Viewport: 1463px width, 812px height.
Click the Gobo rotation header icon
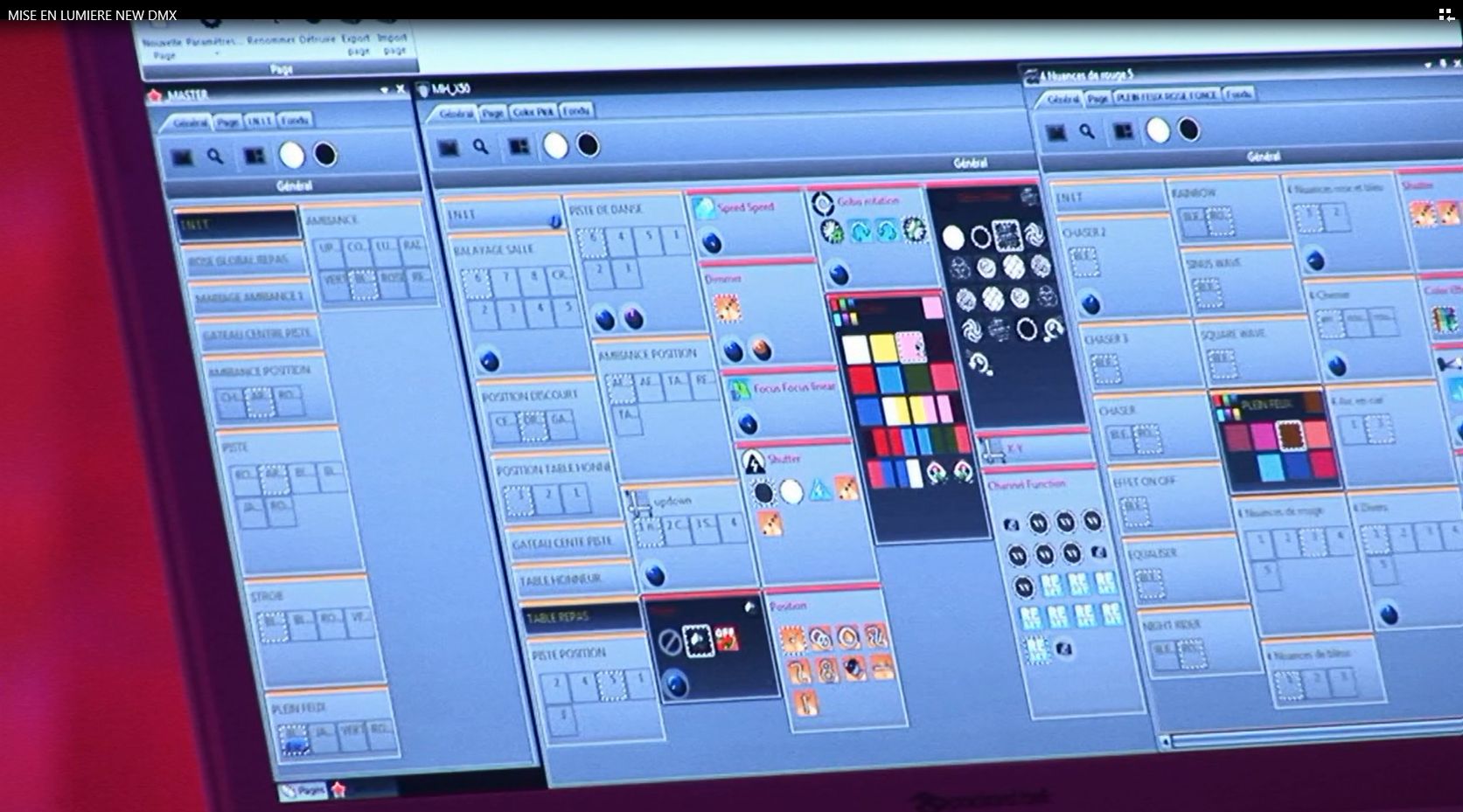coord(822,204)
